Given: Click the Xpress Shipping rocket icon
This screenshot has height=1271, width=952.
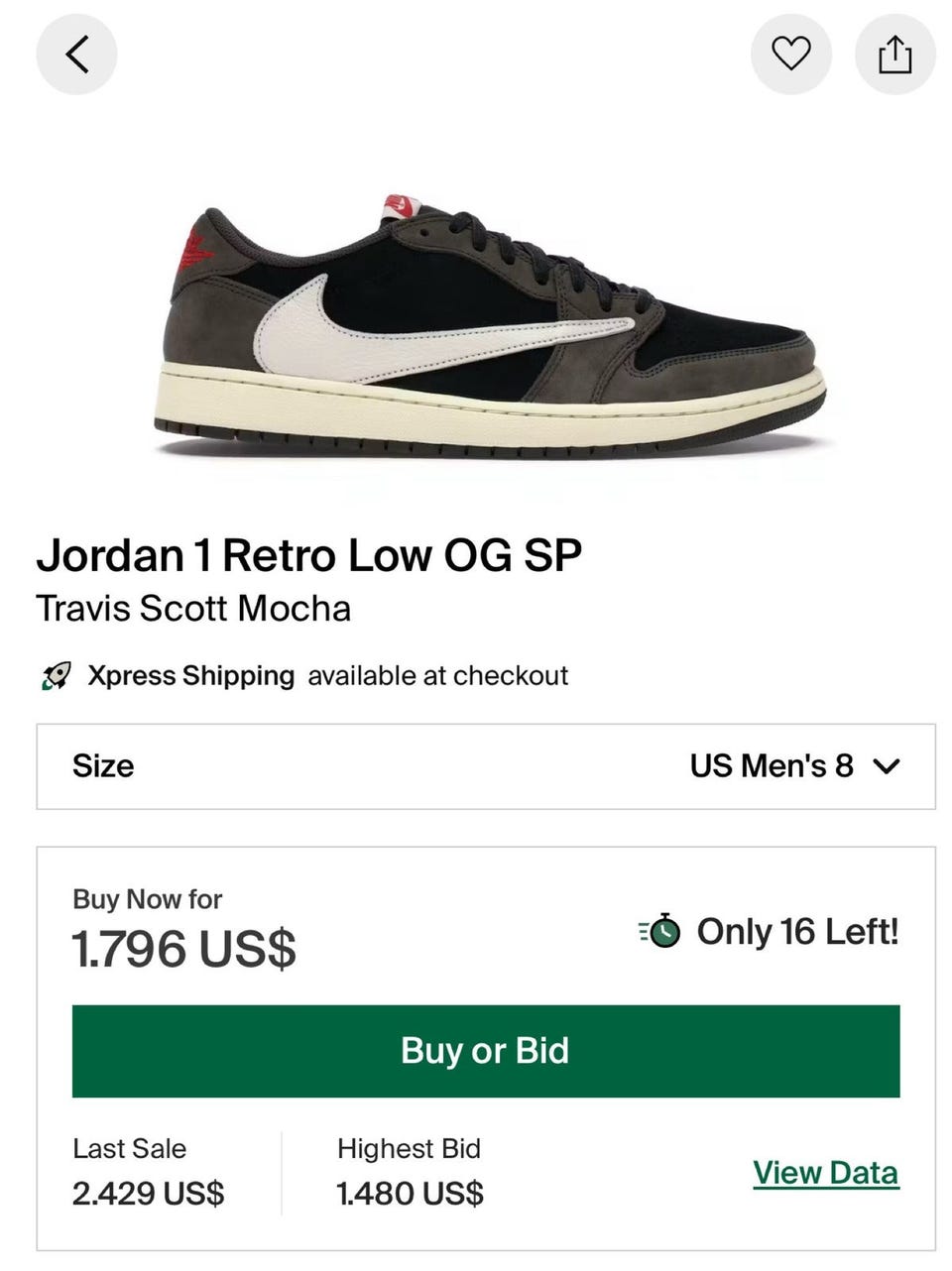Looking at the screenshot, I should click(x=56, y=677).
